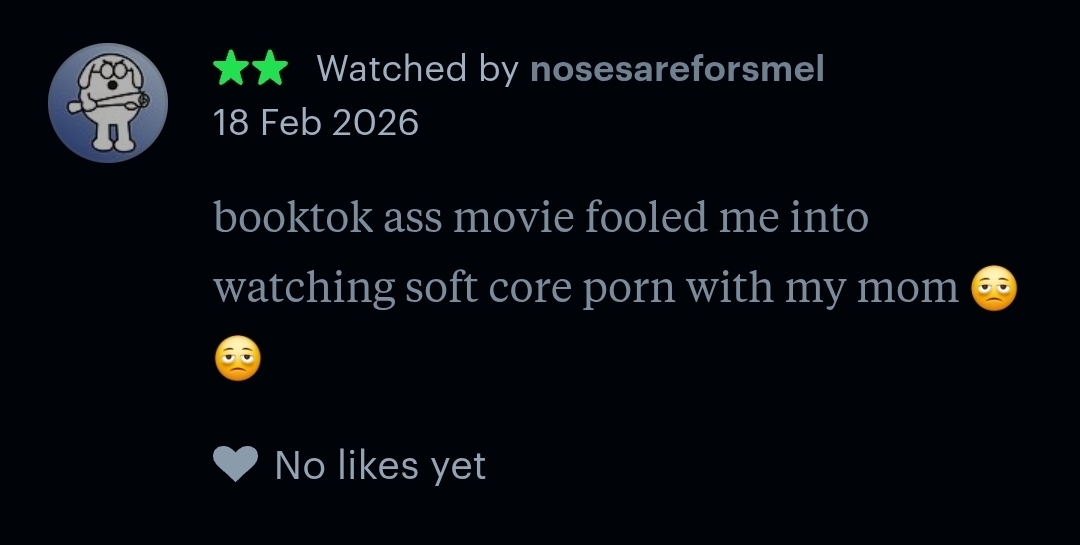Open the nosesareforsmel username link

[x=676, y=69]
